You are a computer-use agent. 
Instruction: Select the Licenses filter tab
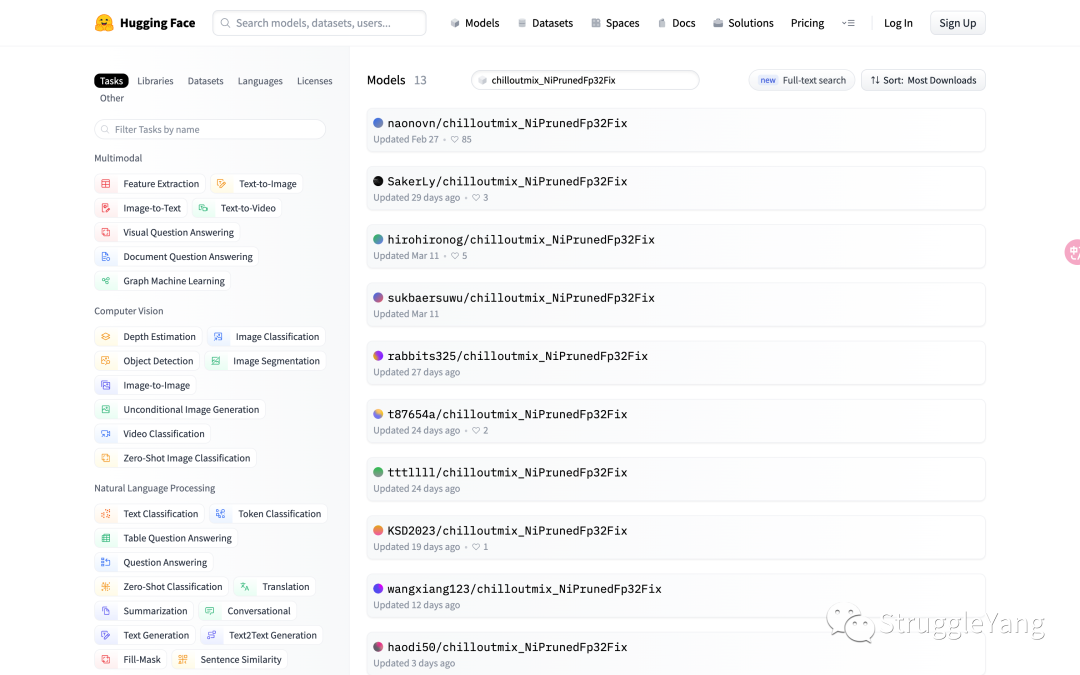(315, 81)
